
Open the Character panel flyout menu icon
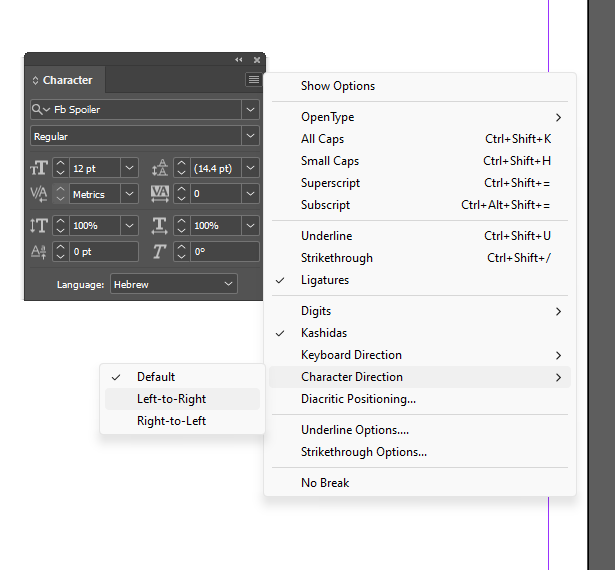(x=254, y=80)
